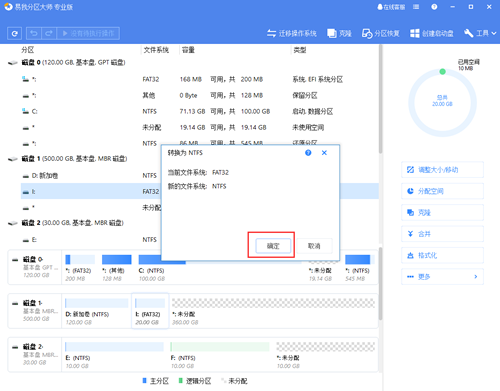Click the help question icon in title bar

[434, 7]
